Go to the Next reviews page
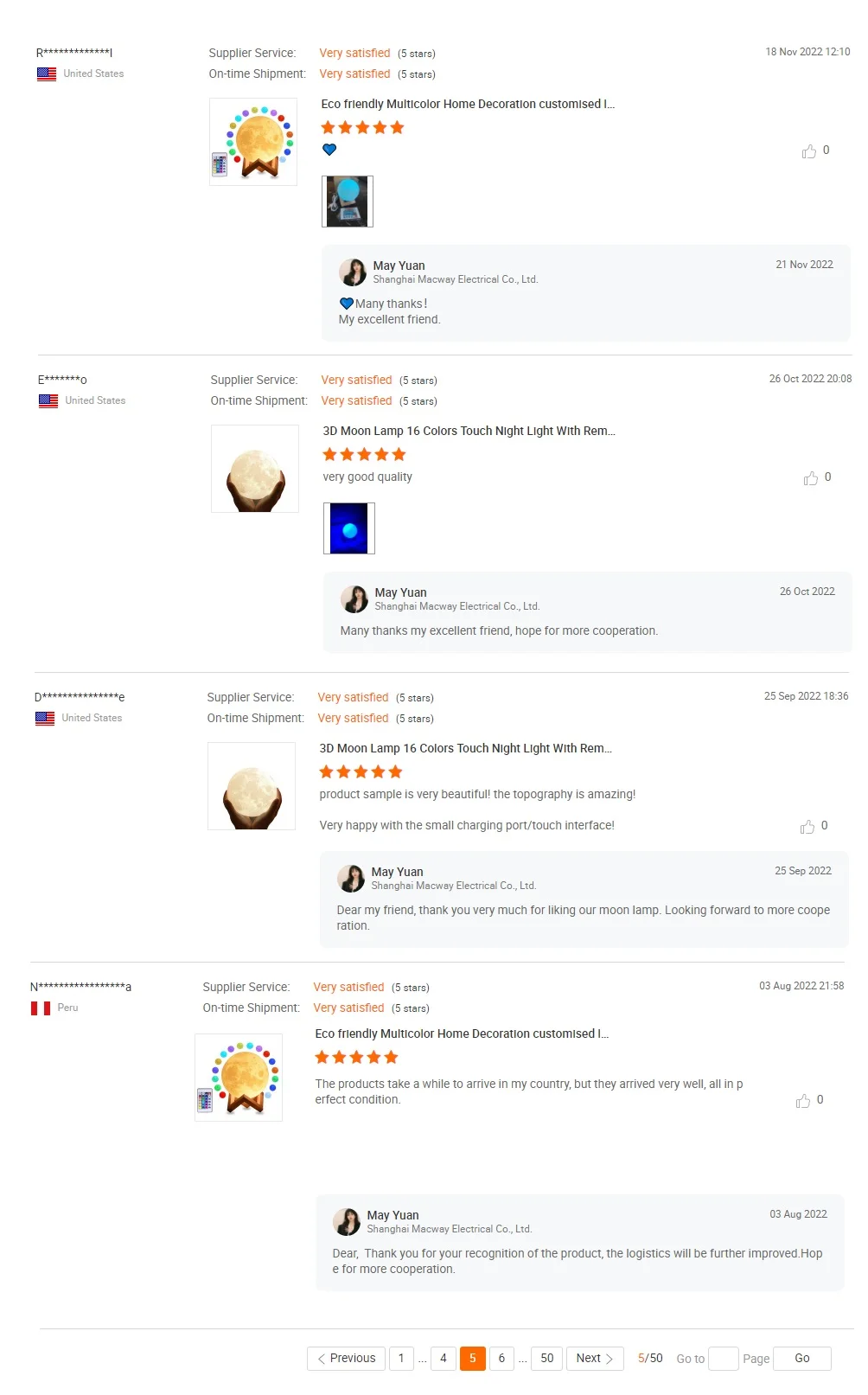868x1395 pixels. [595, 1359]
